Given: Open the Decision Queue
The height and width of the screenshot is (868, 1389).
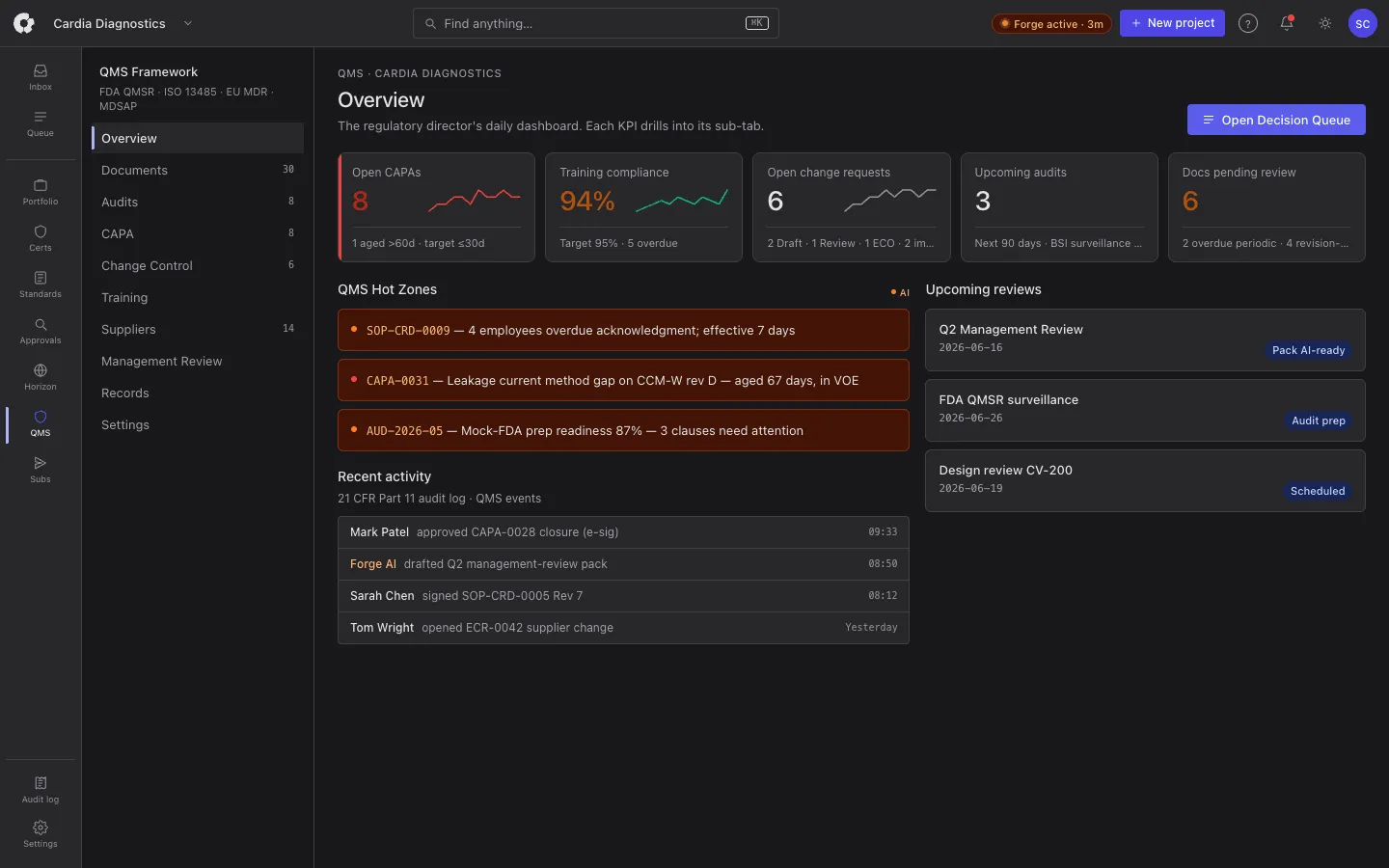Looking at the screenshot, I should coord(1276,120).
